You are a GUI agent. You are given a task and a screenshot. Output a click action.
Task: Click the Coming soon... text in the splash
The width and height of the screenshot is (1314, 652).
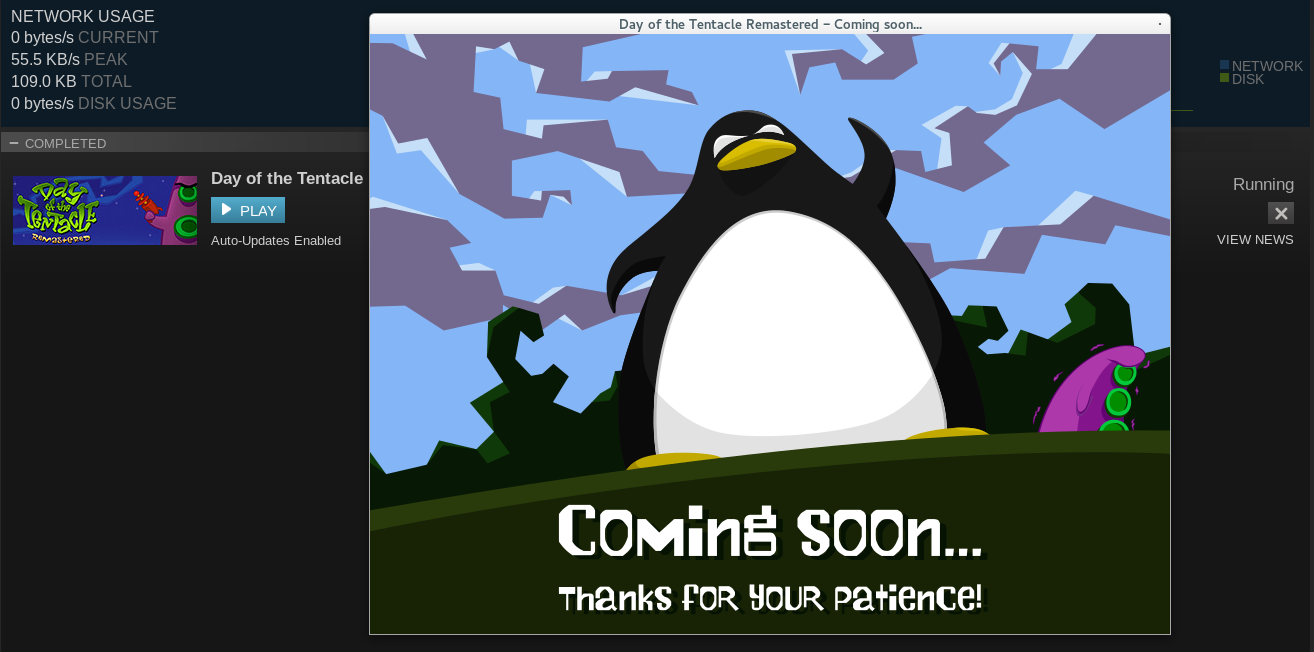771,531
